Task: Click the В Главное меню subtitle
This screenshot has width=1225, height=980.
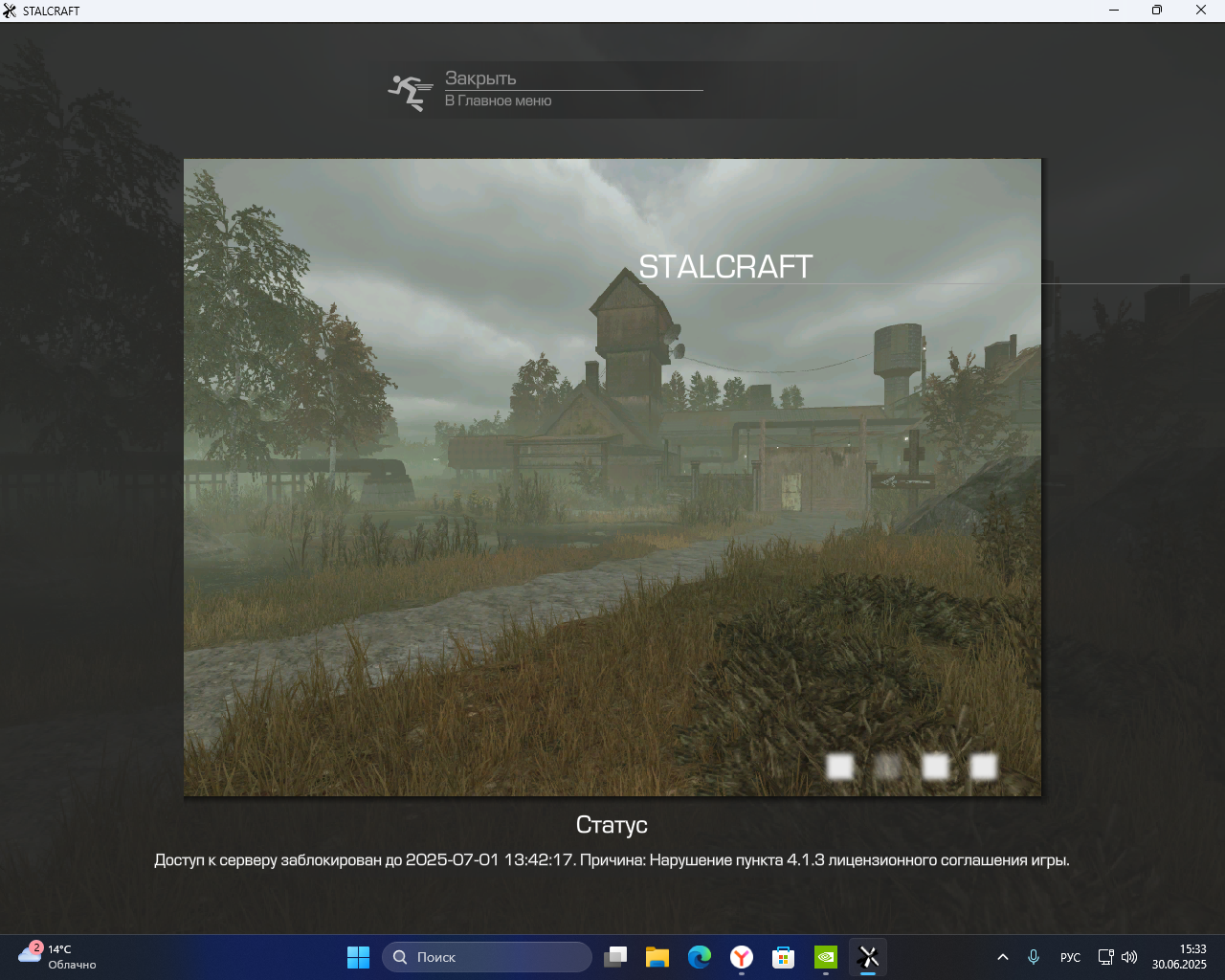Action: click(x=498, y=100)
